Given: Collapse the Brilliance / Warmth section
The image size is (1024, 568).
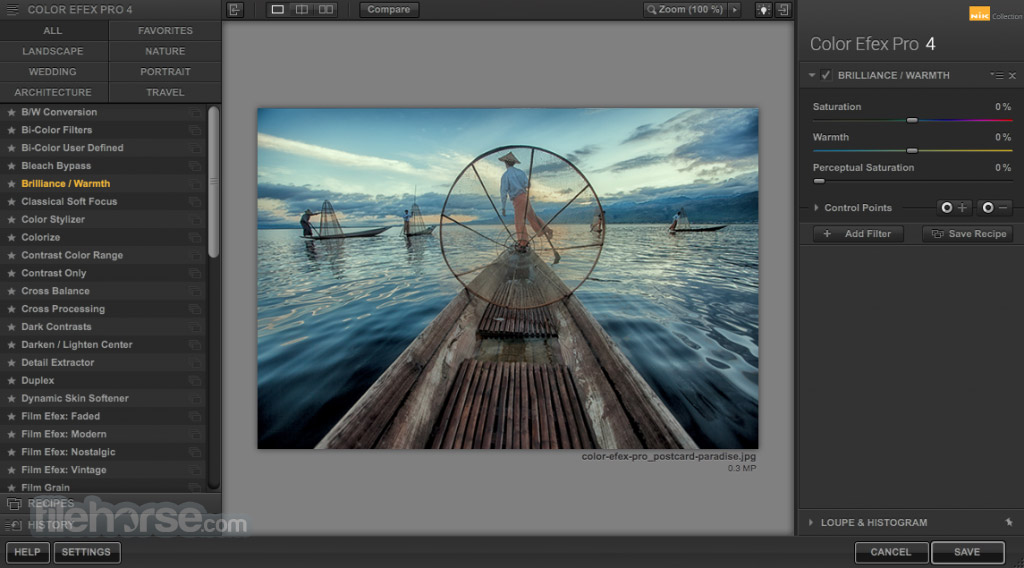Looking at the screenshot, I should click(812, 75).
